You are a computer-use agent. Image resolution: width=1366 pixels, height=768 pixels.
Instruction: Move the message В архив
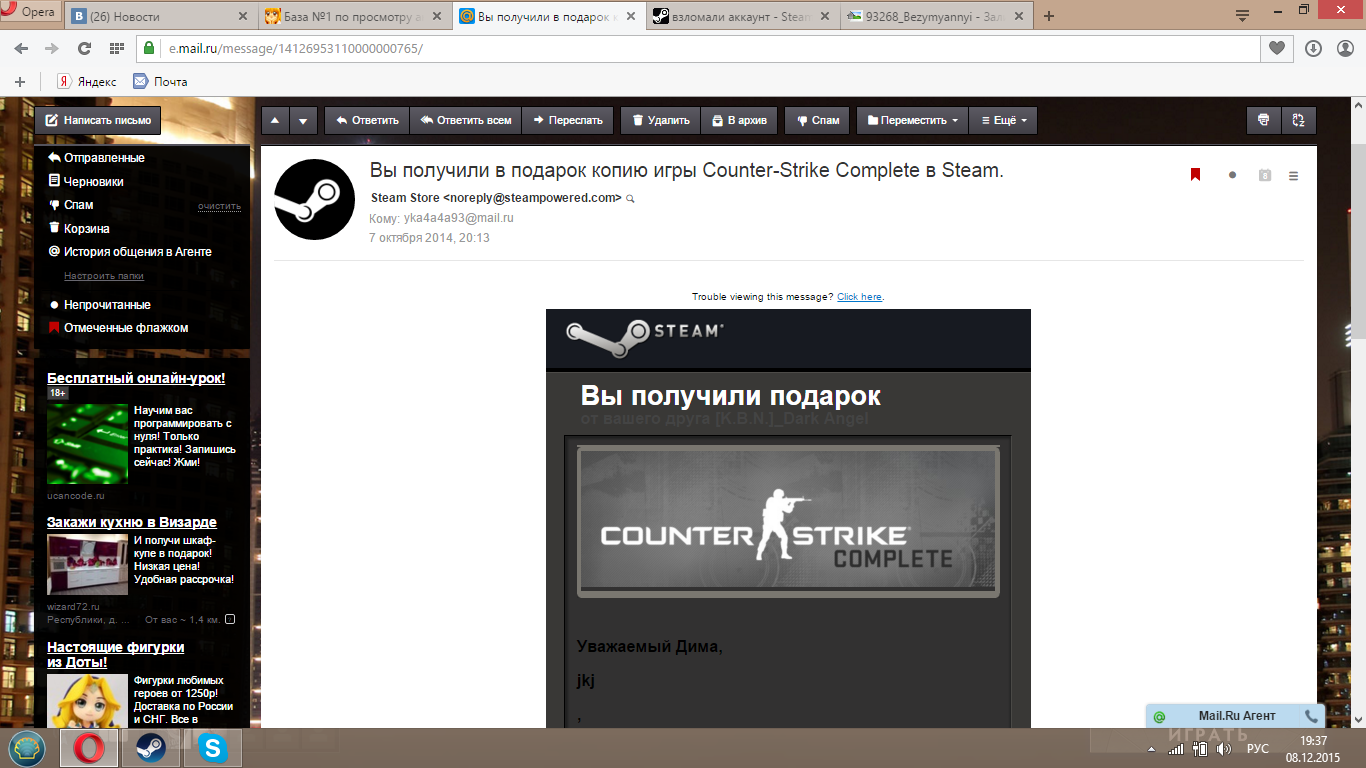(x=739, y=120)
